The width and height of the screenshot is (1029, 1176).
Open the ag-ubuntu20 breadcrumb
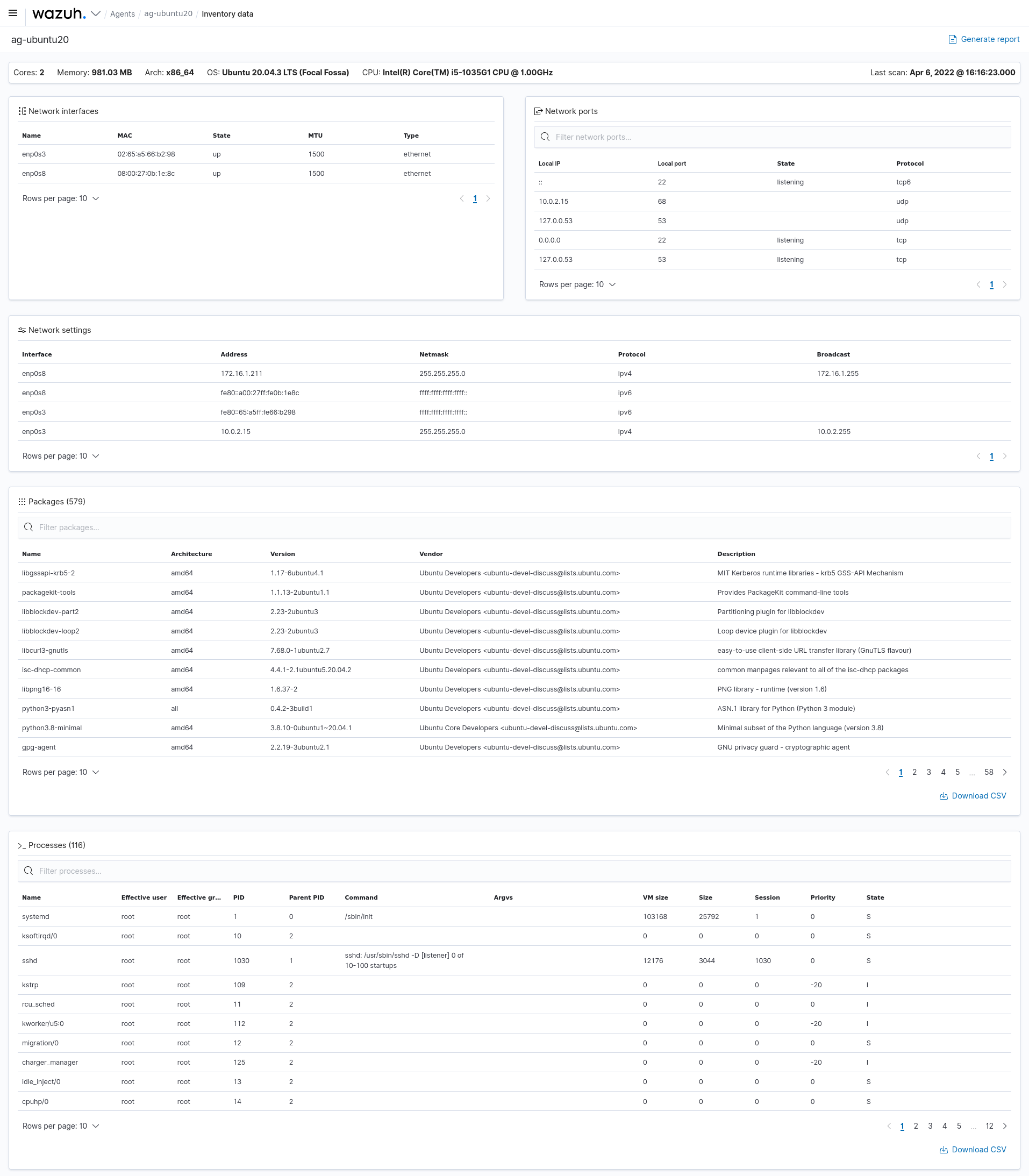pos(168,14)
